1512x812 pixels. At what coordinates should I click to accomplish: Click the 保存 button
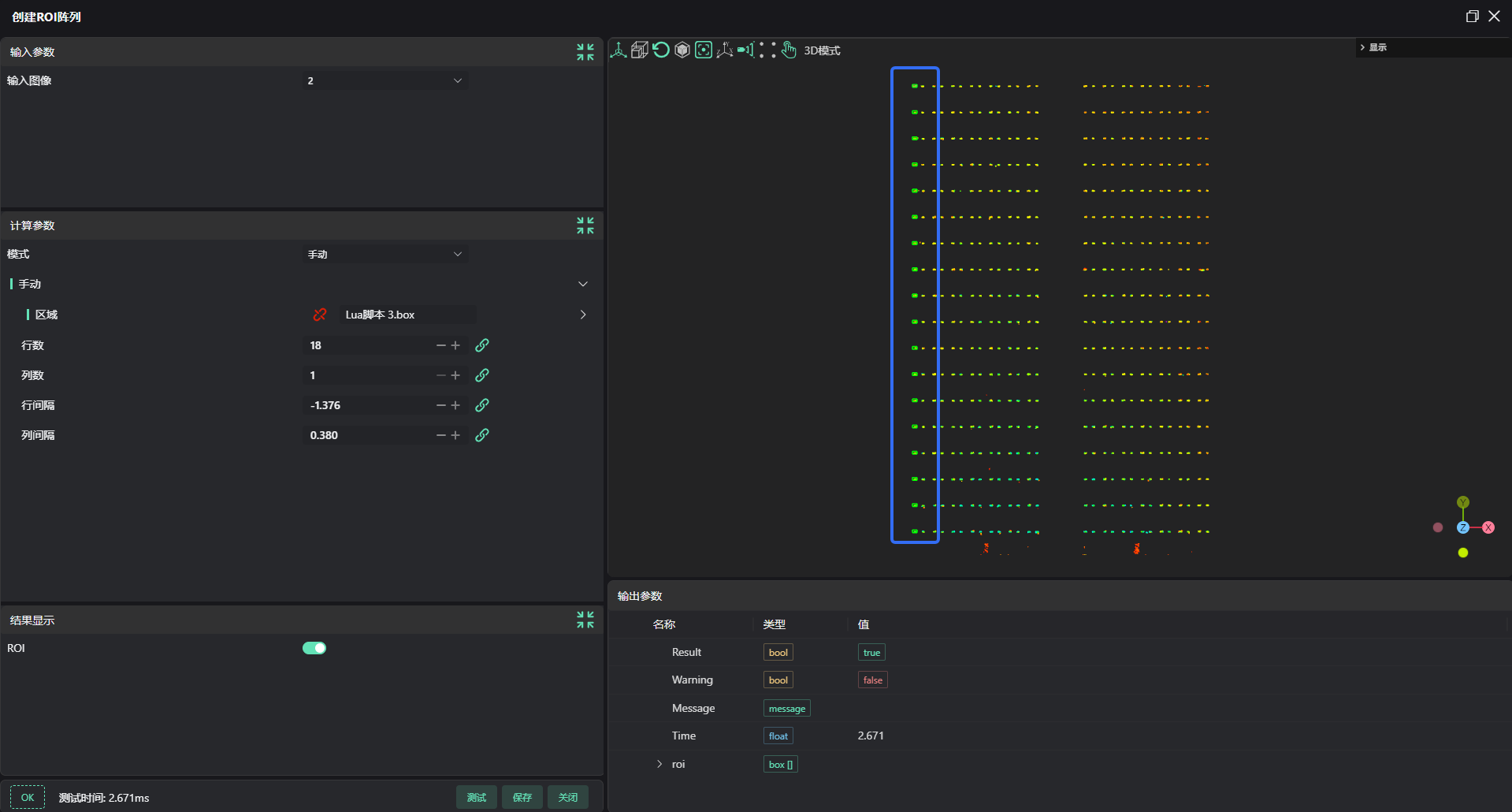[522, 797]
